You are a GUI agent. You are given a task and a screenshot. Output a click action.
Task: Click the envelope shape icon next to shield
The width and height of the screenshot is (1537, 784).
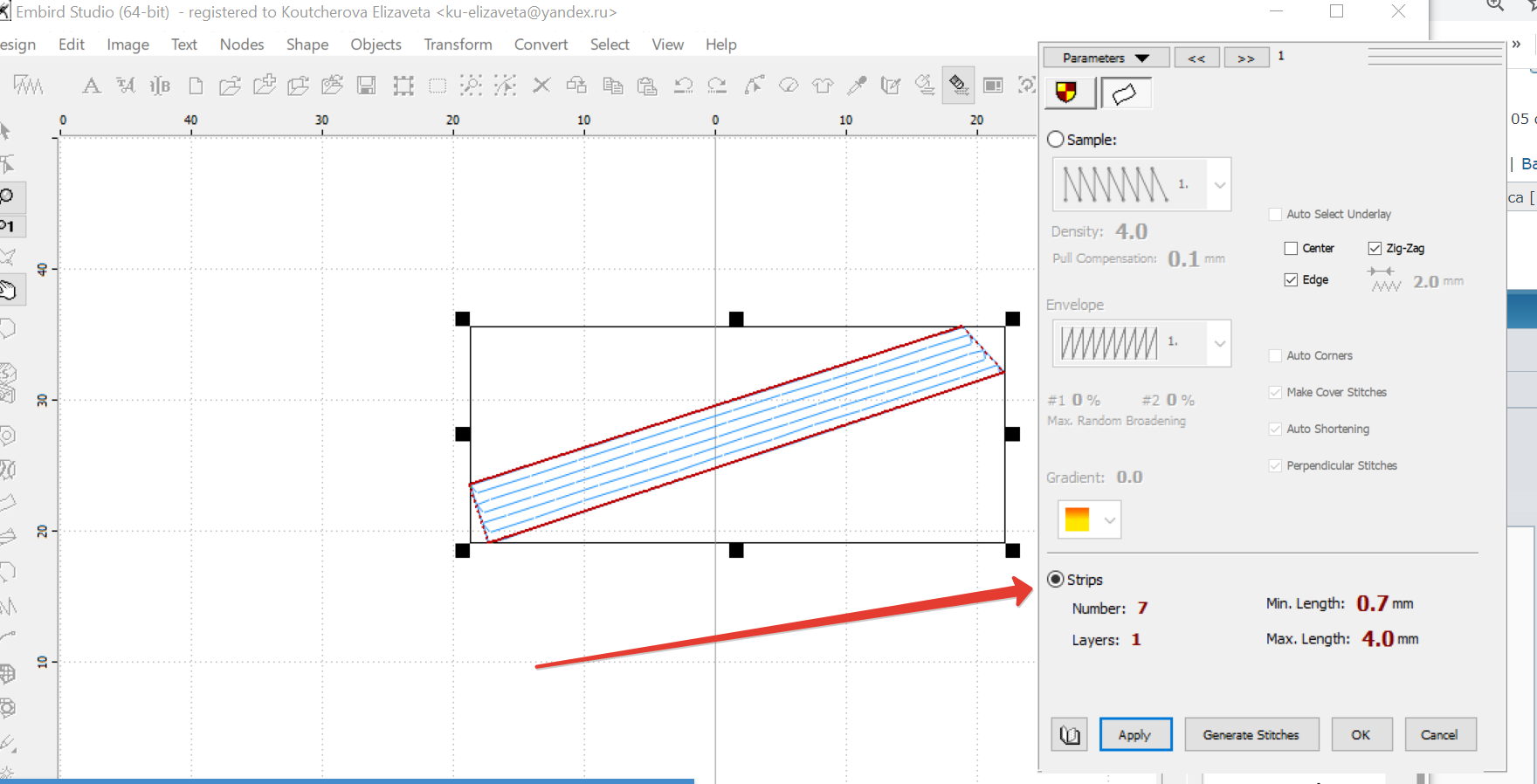pos(1125,93)
